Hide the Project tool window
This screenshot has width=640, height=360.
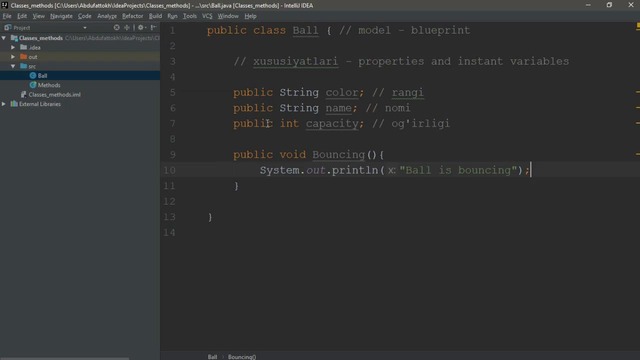click(153, 27)
